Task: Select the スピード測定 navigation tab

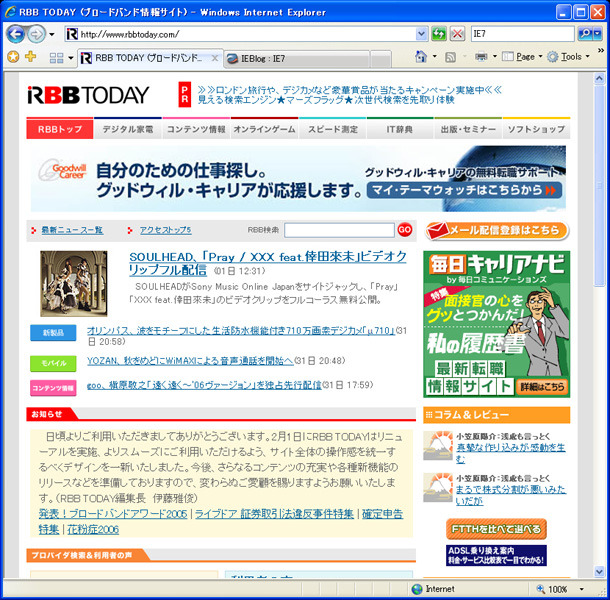Action: point(332,129)
